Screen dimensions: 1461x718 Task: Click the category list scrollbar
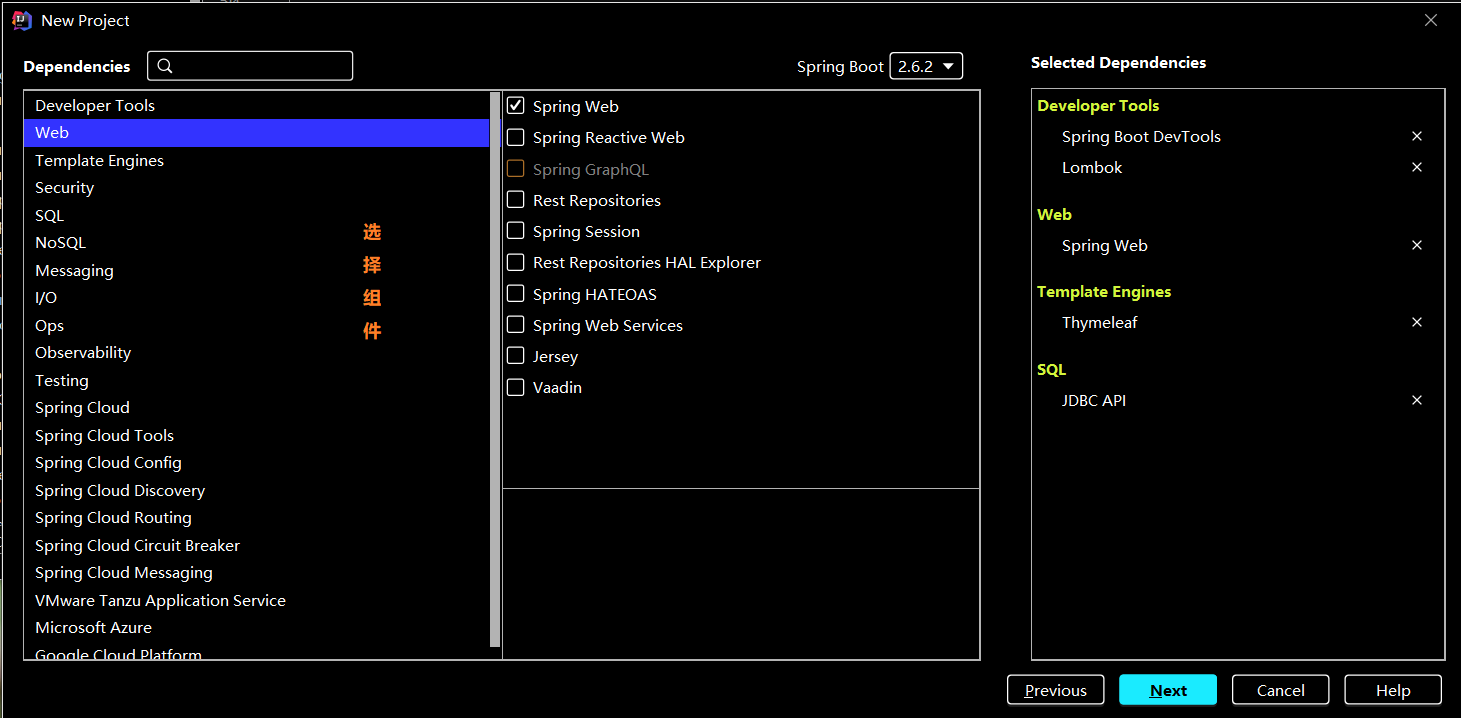pos(495,370)
